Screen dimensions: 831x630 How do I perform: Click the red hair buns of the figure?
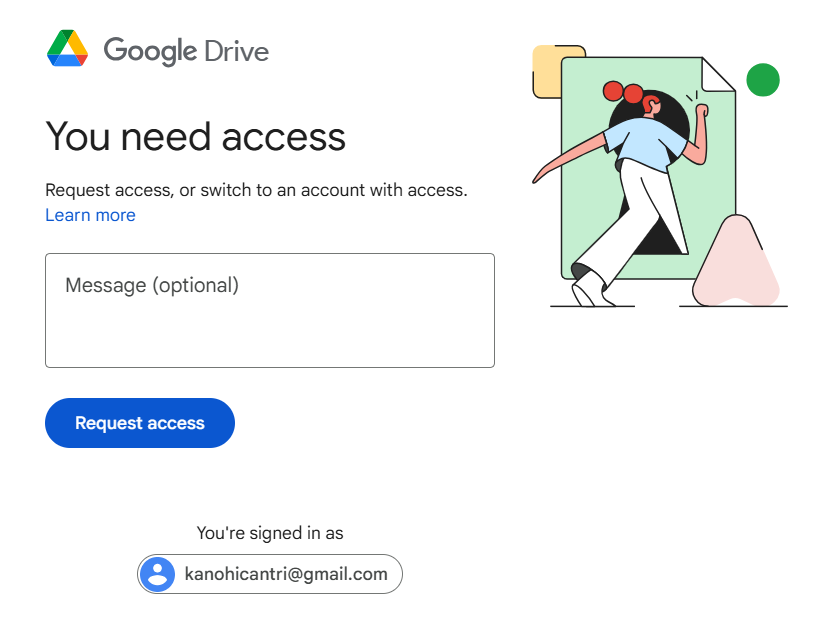click(623, 92)
